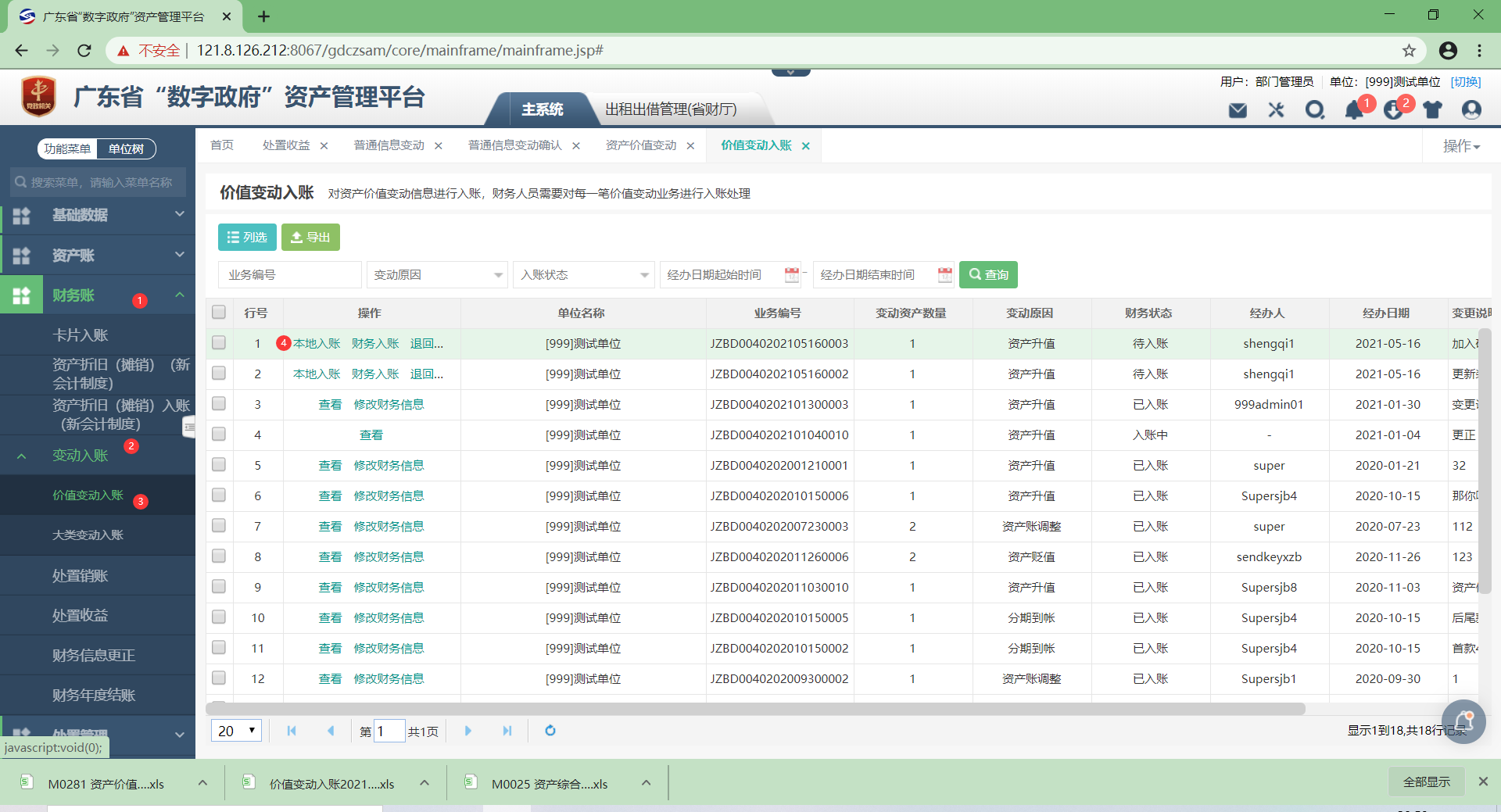Image resolution: width=1501 pixels, height=812 pixels.
Task: Check the row 11 checkbox
Action: pos(219,648)
